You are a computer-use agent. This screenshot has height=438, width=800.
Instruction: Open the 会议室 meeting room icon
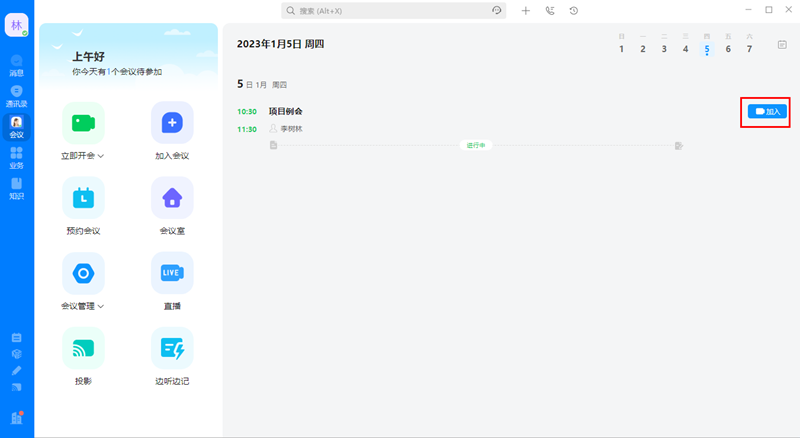point(172,198)
